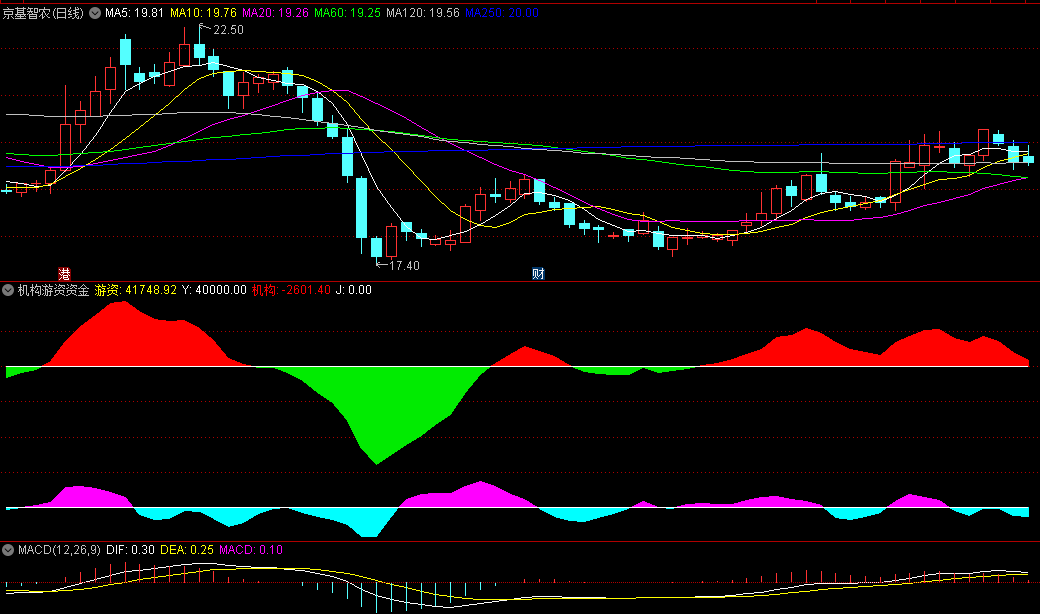Click the DIF: 0.30 value
This screenshot has height=614, width=1040.
(x=130, y=550)
